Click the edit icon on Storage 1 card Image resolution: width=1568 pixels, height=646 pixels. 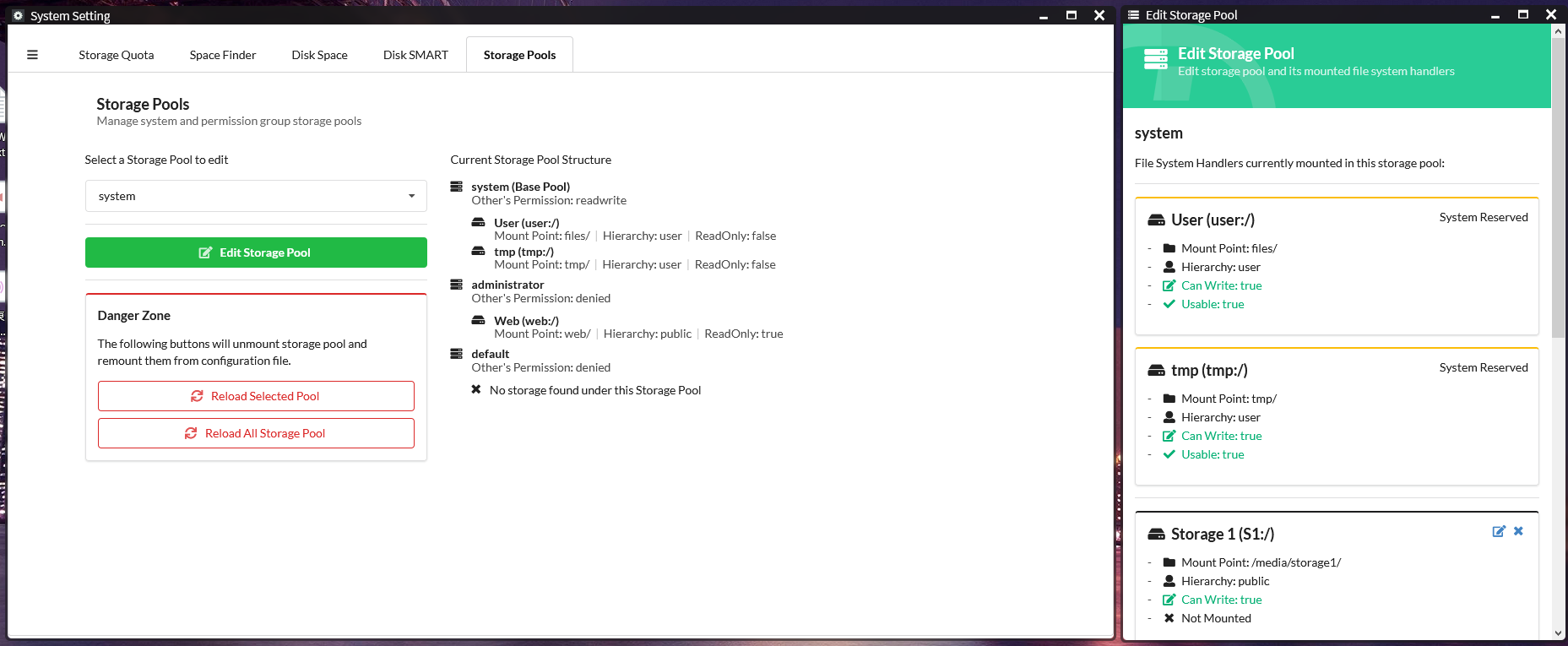tap(1499, 531)
